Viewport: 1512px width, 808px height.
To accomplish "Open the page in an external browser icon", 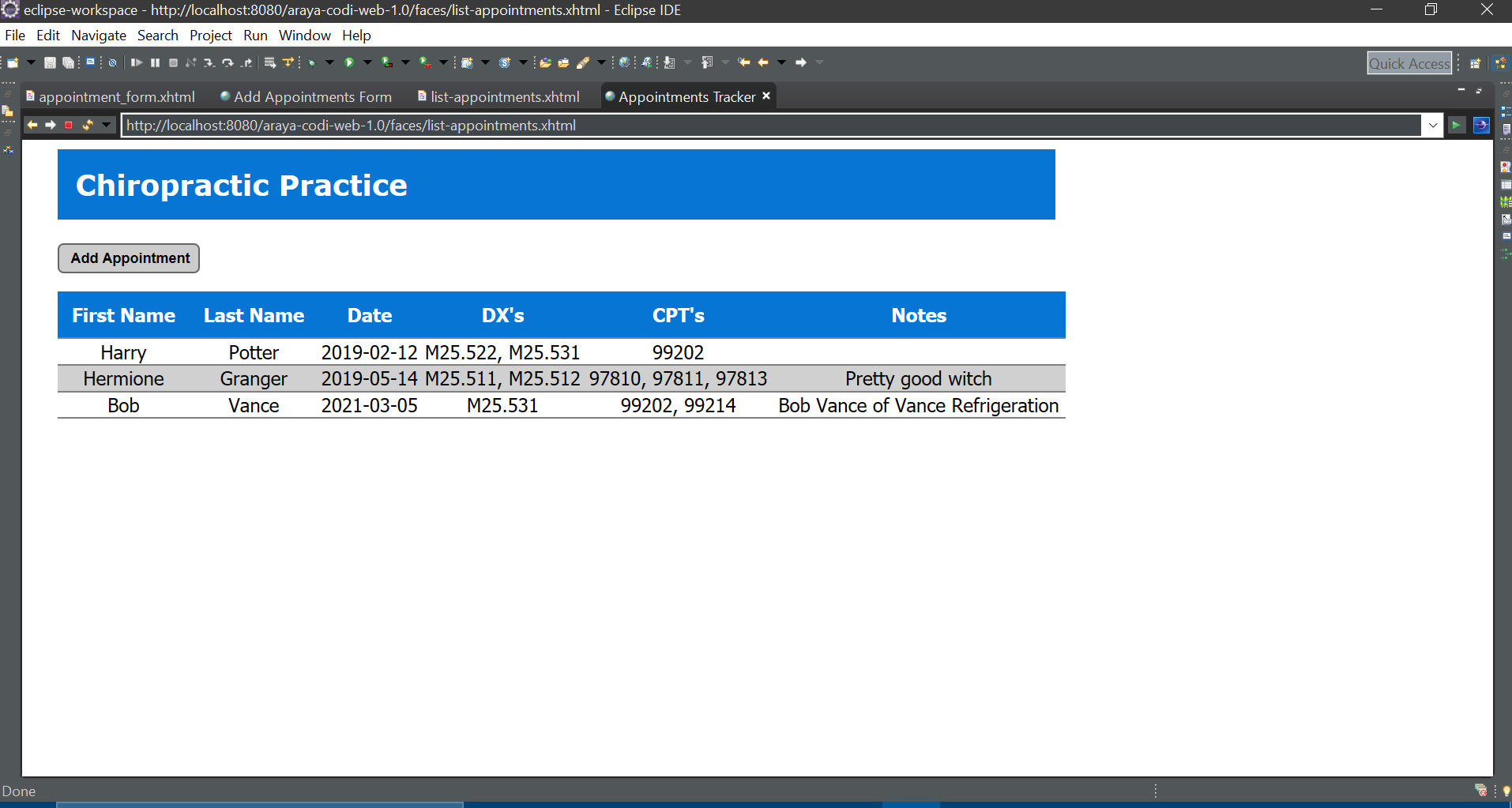I will coord(1482,125).
